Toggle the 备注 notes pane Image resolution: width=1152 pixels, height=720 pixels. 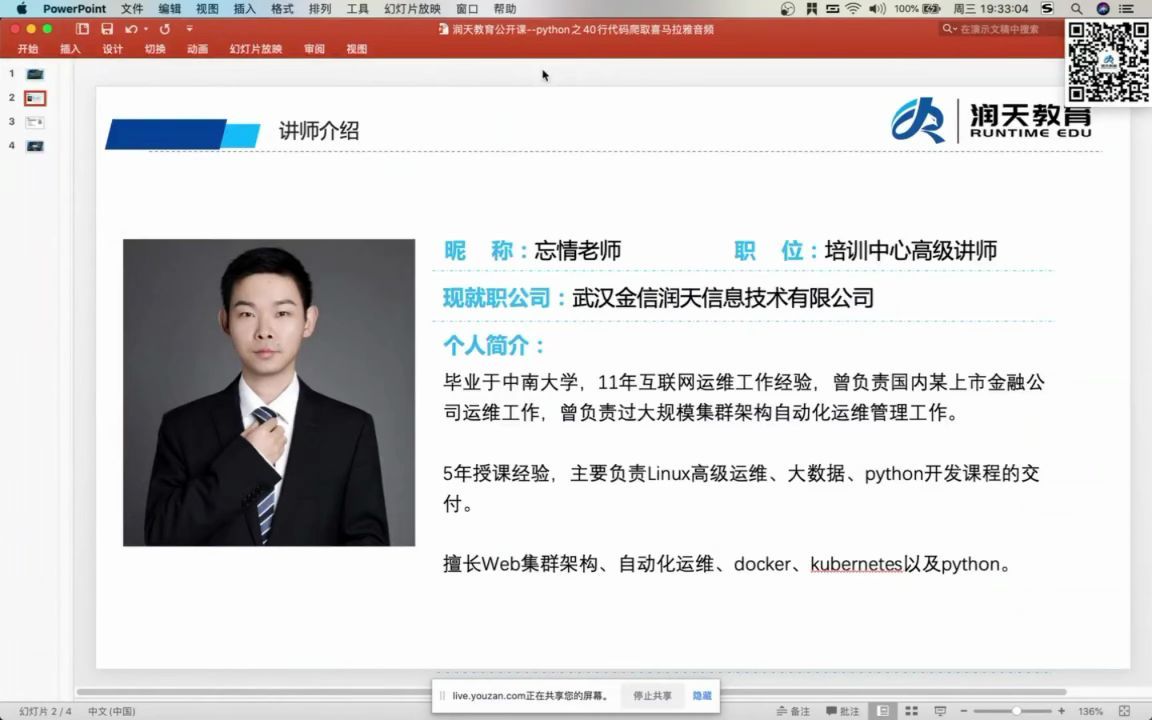(795, 711)
